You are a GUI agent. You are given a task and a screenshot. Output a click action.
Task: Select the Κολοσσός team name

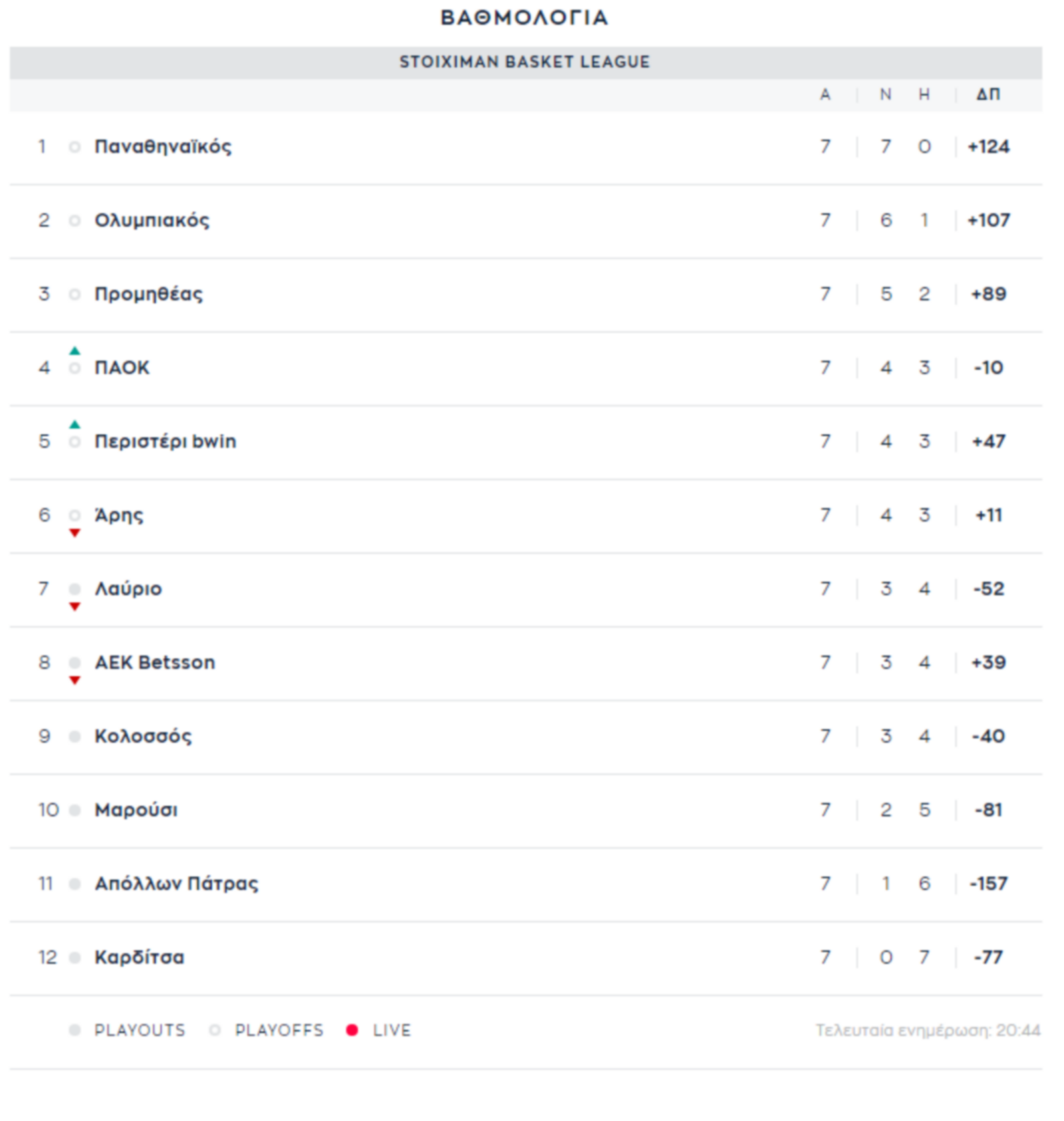coord(143,736)
